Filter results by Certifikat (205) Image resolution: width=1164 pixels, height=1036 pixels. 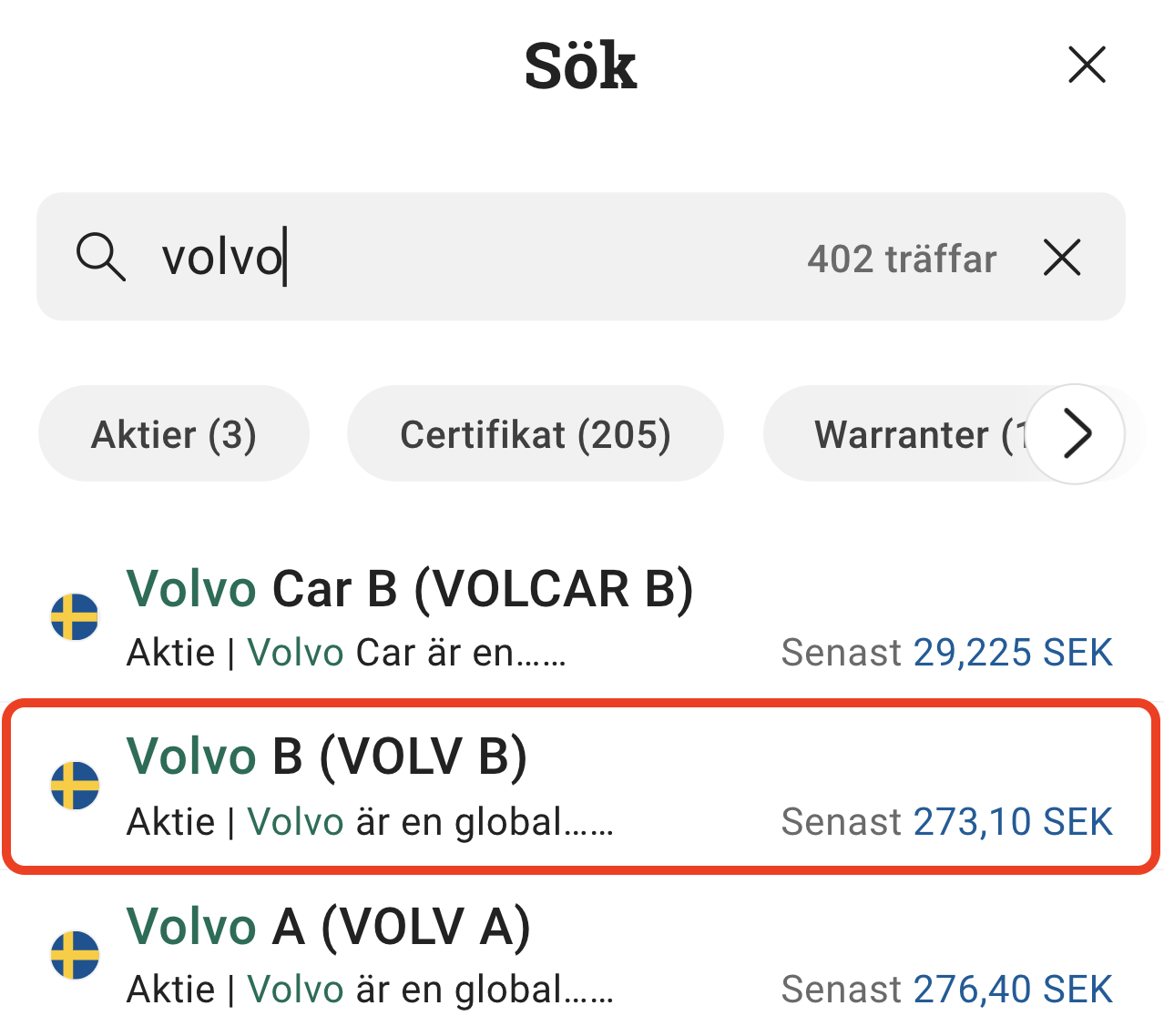pyautogui.click(x=535, y=434)
